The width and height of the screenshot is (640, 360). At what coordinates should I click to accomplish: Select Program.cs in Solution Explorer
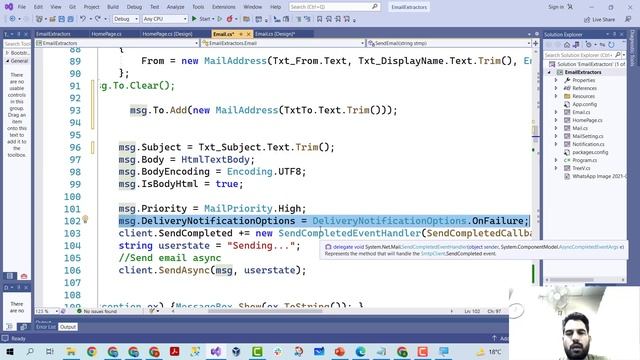pyautogui.click(x=584, y=160)
